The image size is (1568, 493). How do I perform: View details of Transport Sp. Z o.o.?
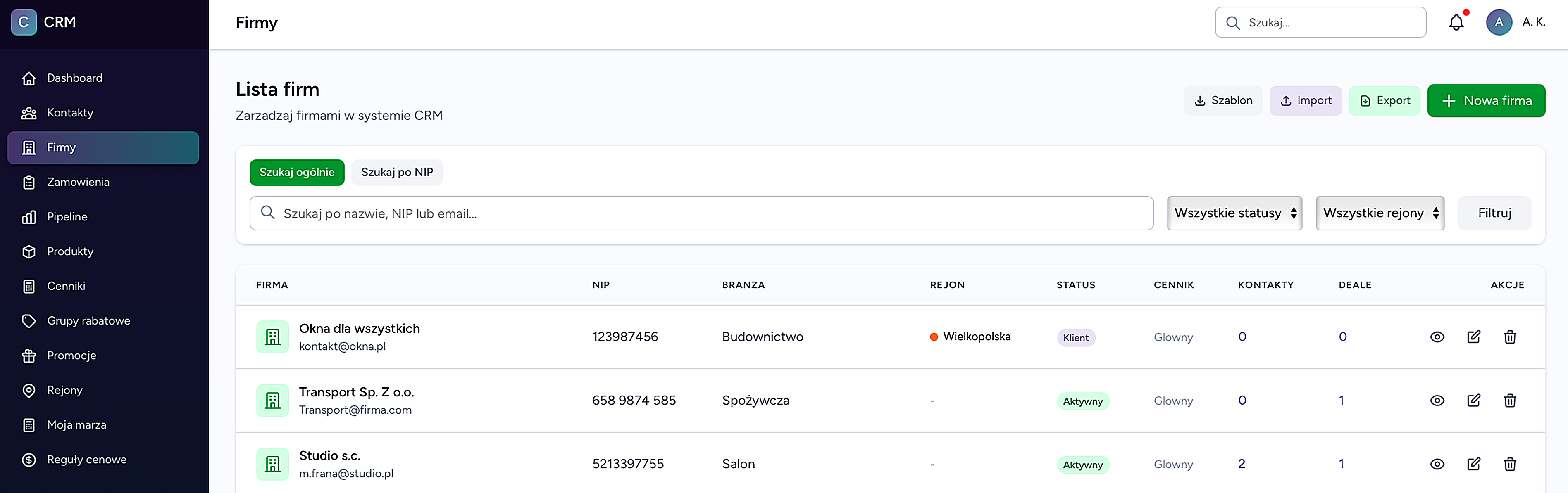pyautogui.click(x=1437, y=401)
